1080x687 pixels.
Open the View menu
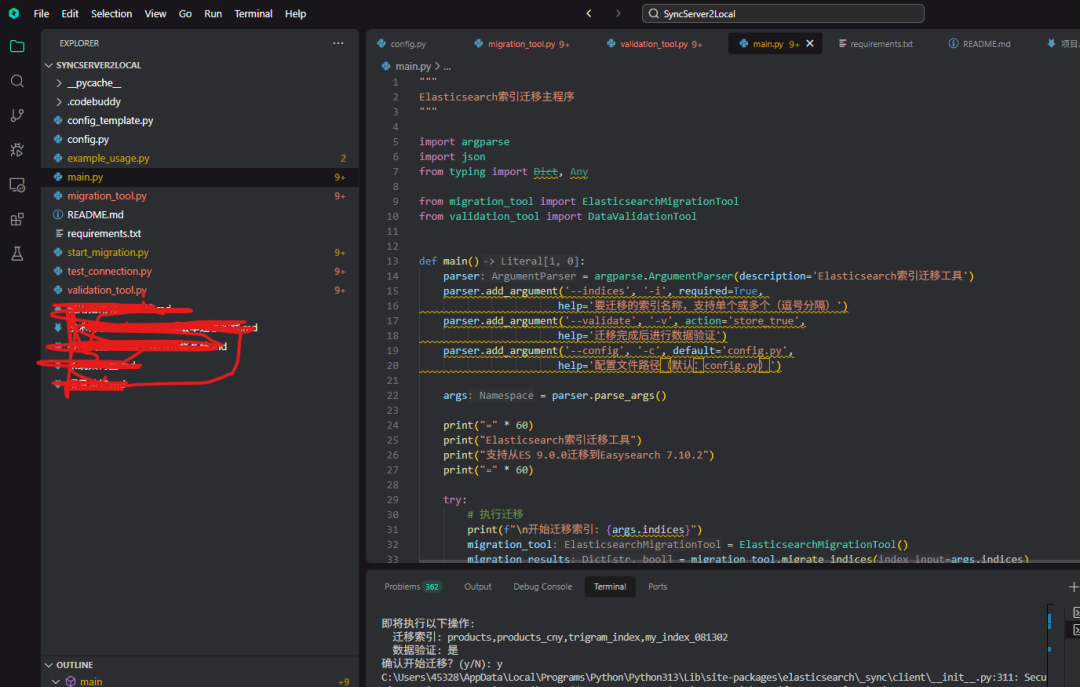(x=155, y=13)
